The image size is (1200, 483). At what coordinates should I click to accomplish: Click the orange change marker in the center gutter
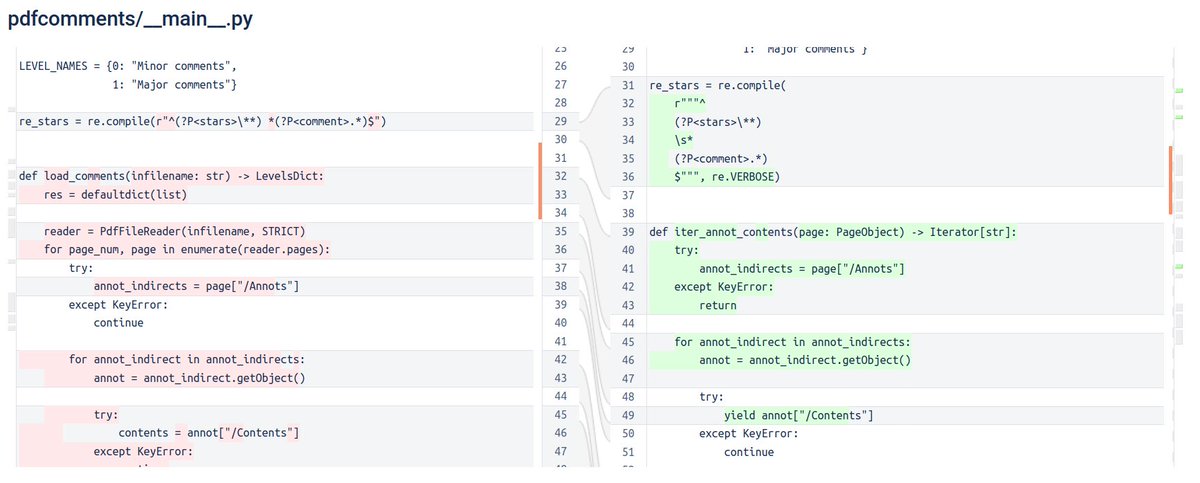(x=540, y=181)
